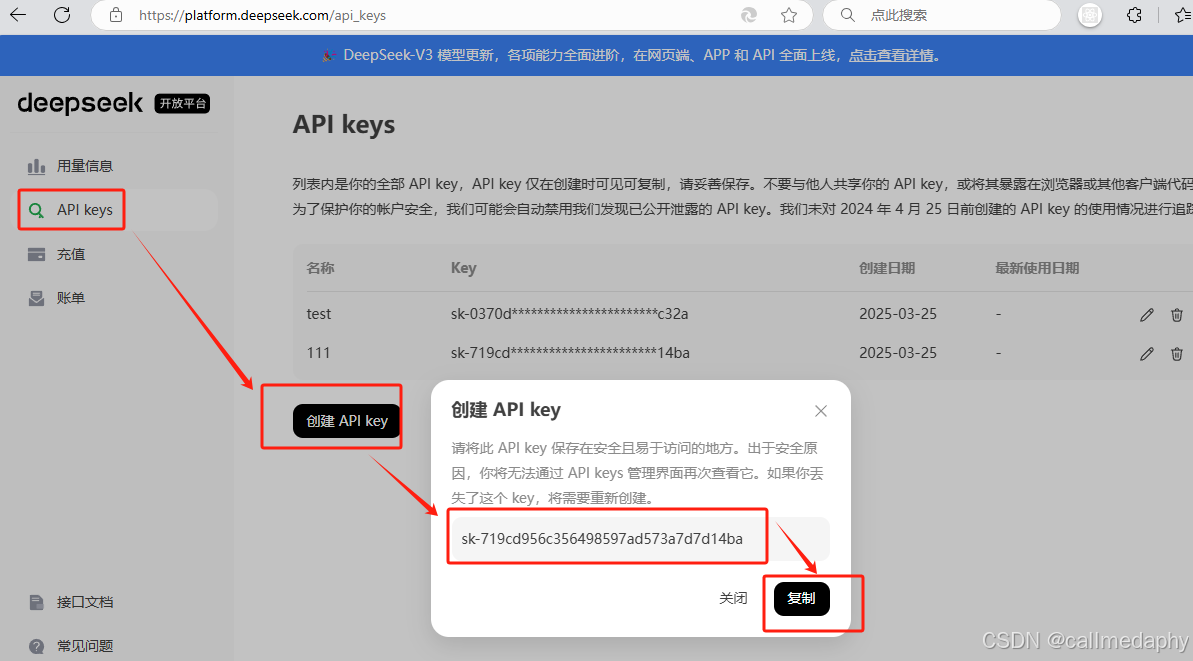Bookmark this page with the star icon
The width and height of the screenshot is (1193, 661).
click(x=789, y=15)
